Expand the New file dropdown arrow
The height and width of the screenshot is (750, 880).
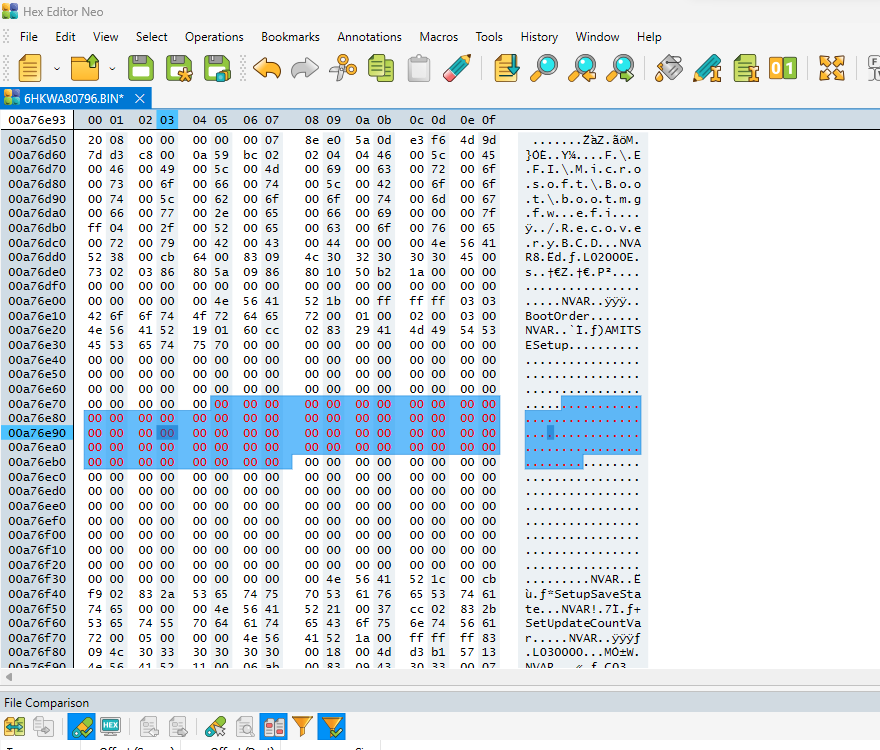(56, 68)
